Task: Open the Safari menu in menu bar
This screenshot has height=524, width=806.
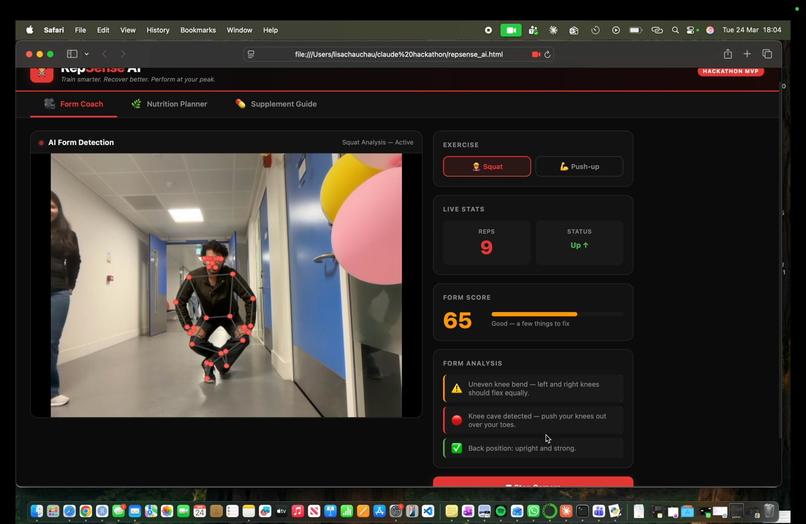Action: [54, 30]
